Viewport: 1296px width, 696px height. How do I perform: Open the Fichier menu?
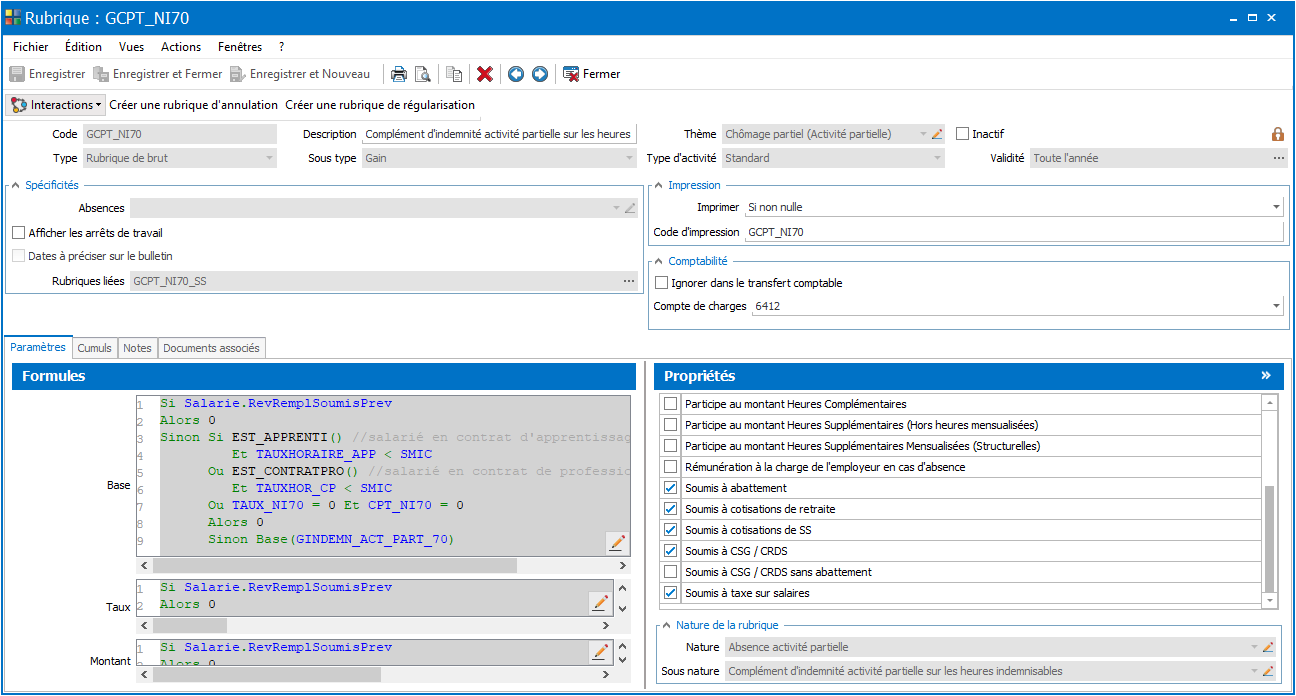pos(31,47)
